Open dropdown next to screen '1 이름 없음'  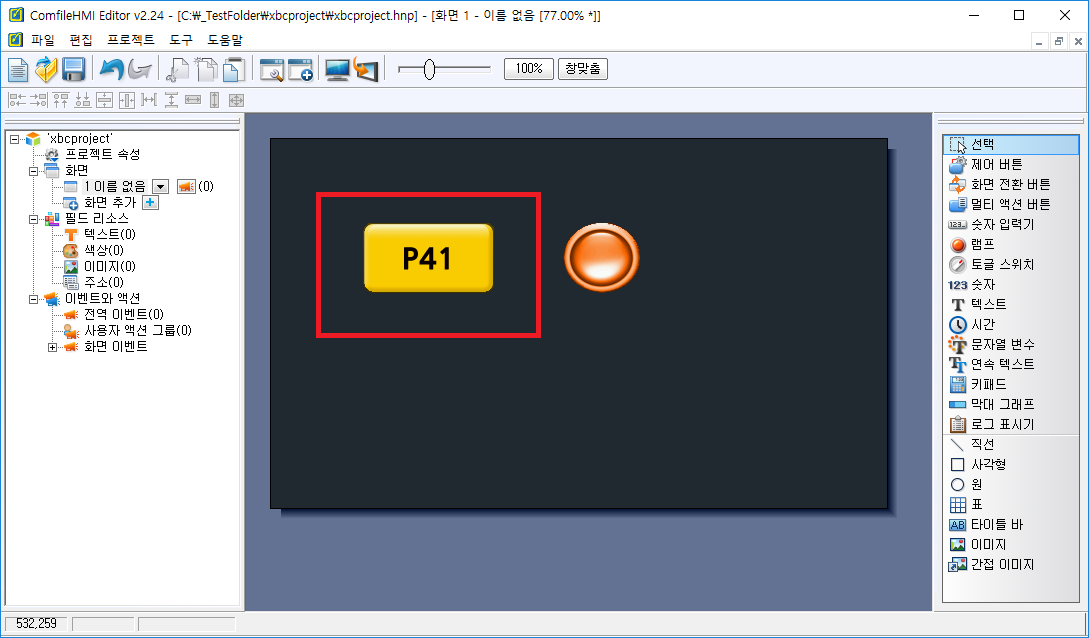coord(160,186)
